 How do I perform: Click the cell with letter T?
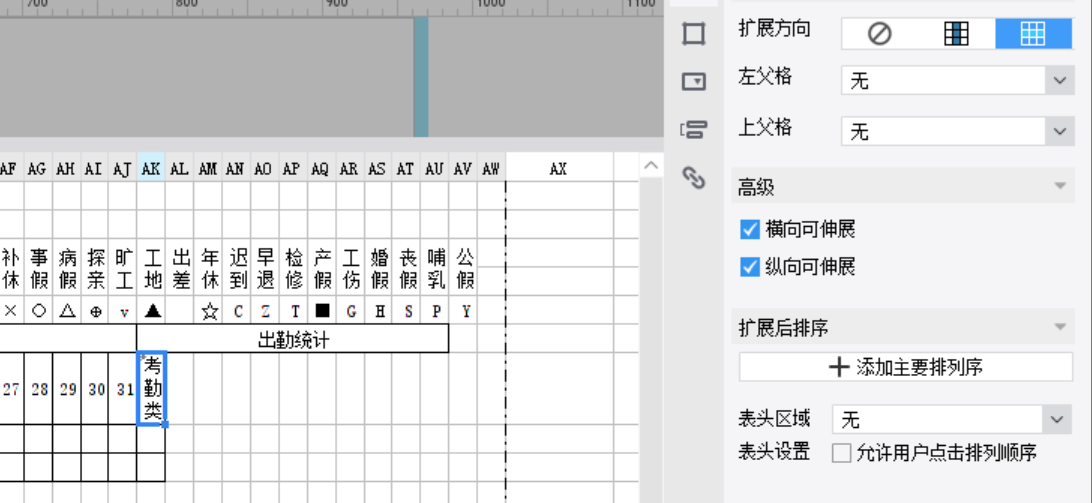click(293, 312)
